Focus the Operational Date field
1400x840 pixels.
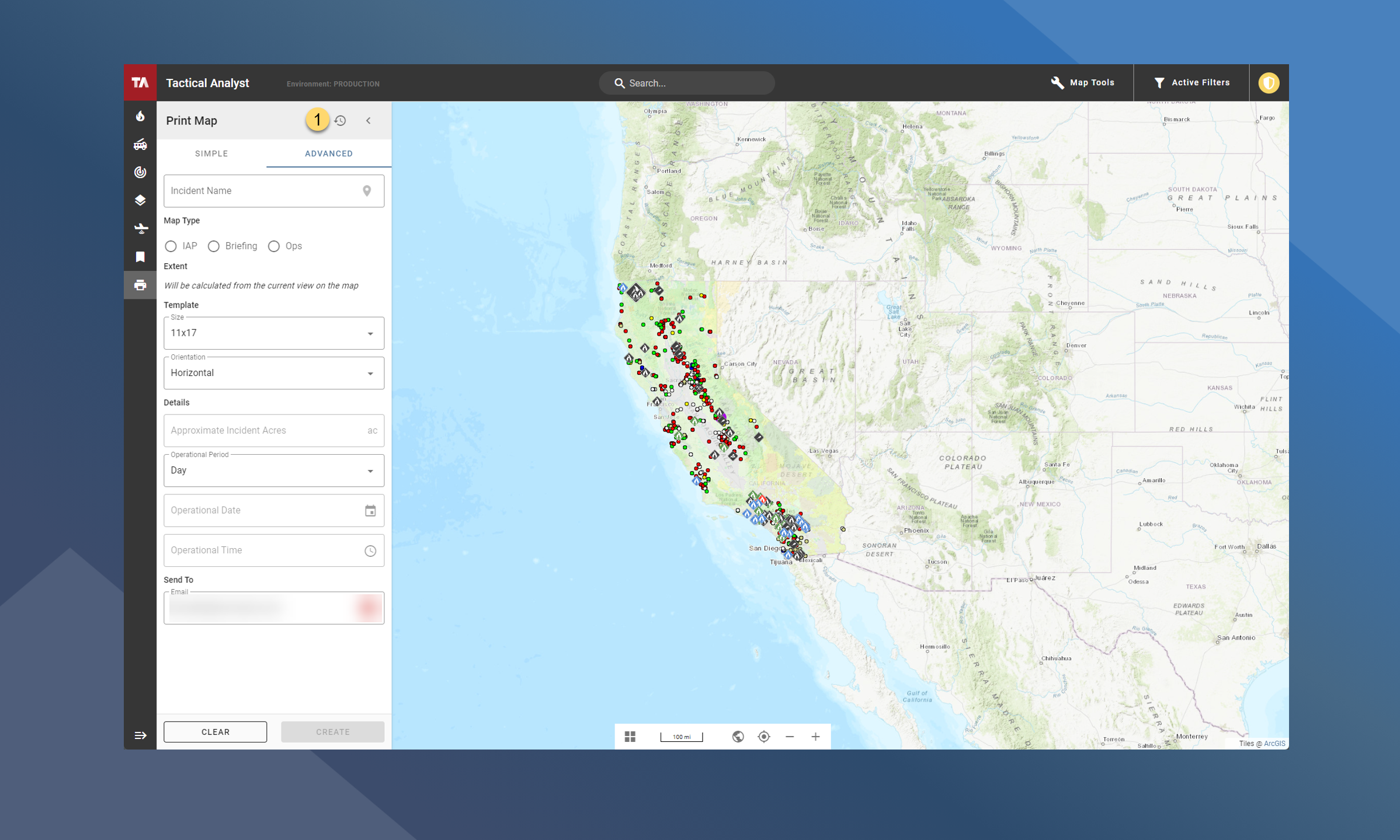[x=274, y=511]
